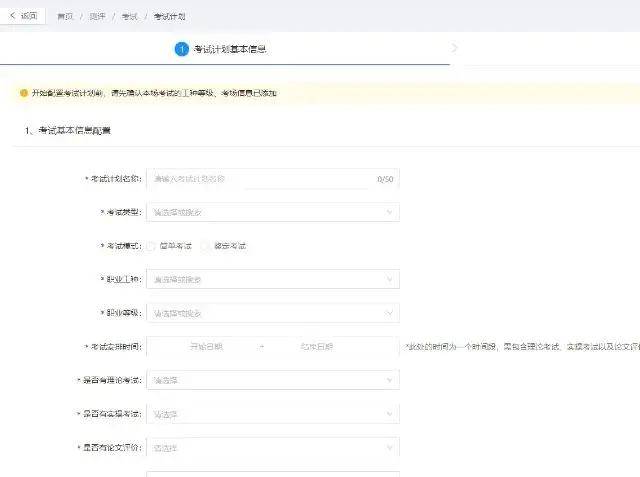The height and width of the screenshot is (477, 640).
Task: Click the 返回 back button
Action: [x=23, y=16]
